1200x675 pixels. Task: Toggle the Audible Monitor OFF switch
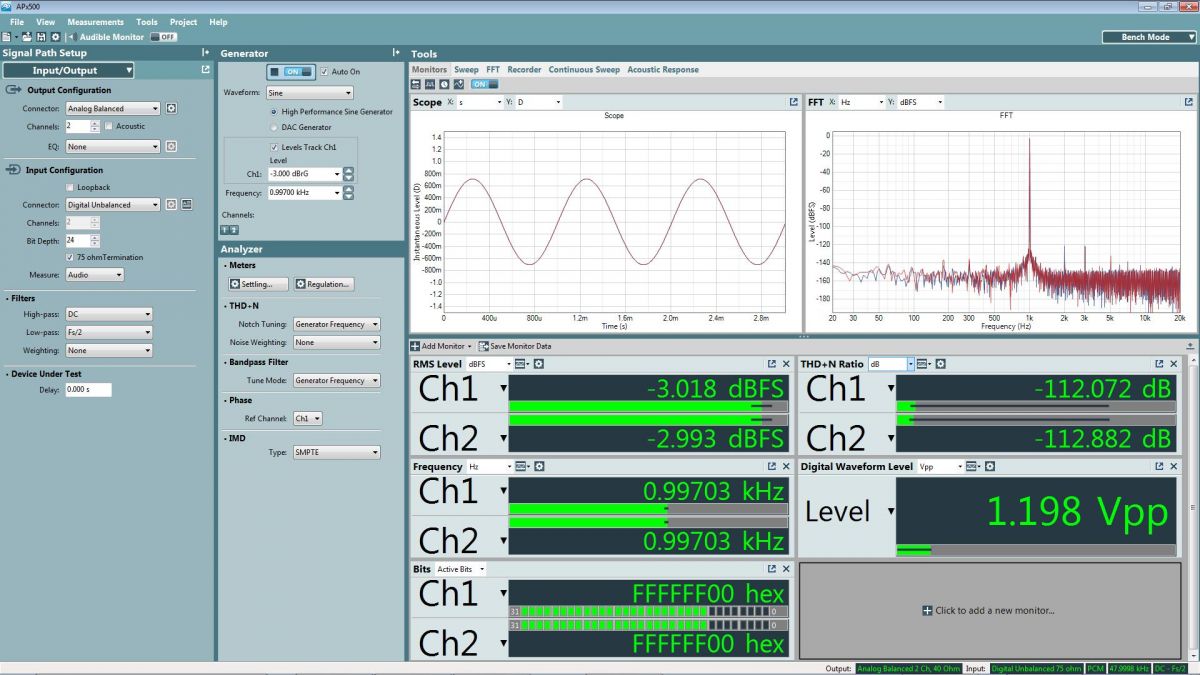coord(165,35)
